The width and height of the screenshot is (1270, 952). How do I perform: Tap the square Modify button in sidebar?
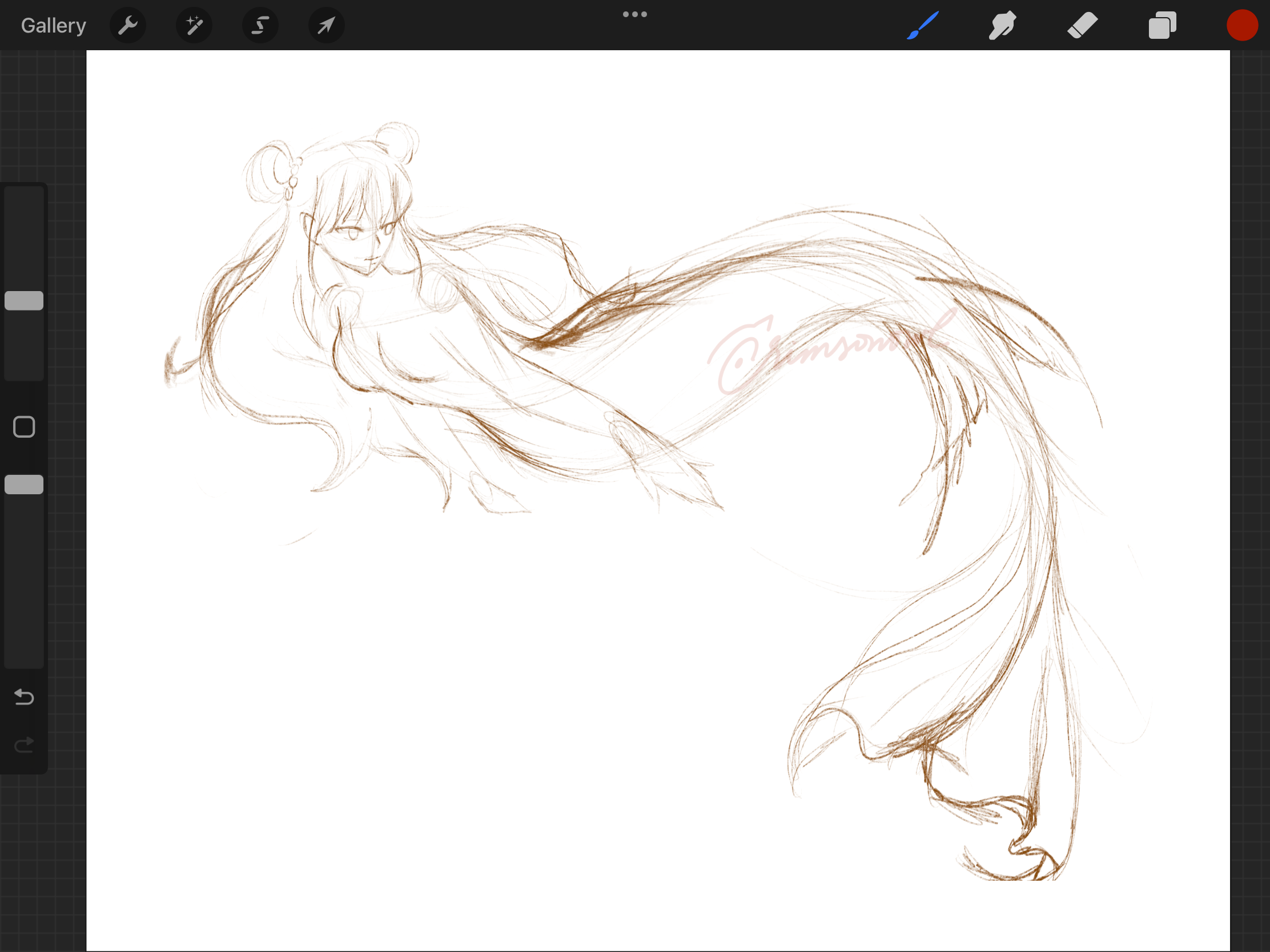click(x=24, y=427)
